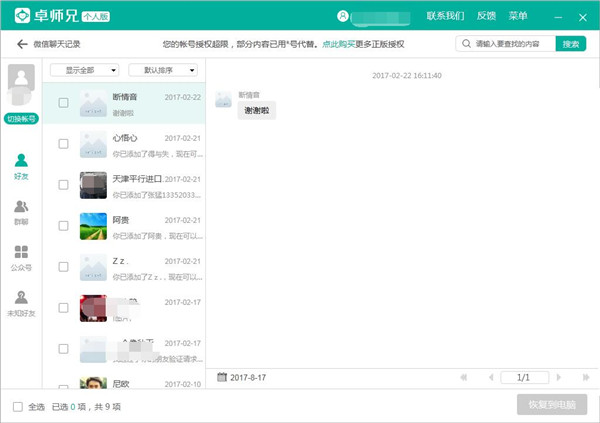The width and height of the screenshot is (600, 423).
Task: Expand the 默认排序 sort dropdown
Action: tap(163, 70)
